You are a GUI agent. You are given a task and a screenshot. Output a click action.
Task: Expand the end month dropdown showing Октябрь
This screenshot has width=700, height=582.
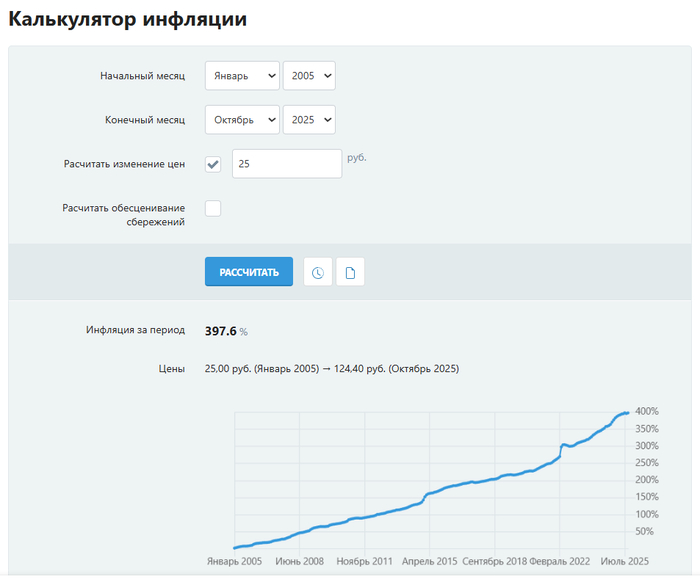coord(242,120)
